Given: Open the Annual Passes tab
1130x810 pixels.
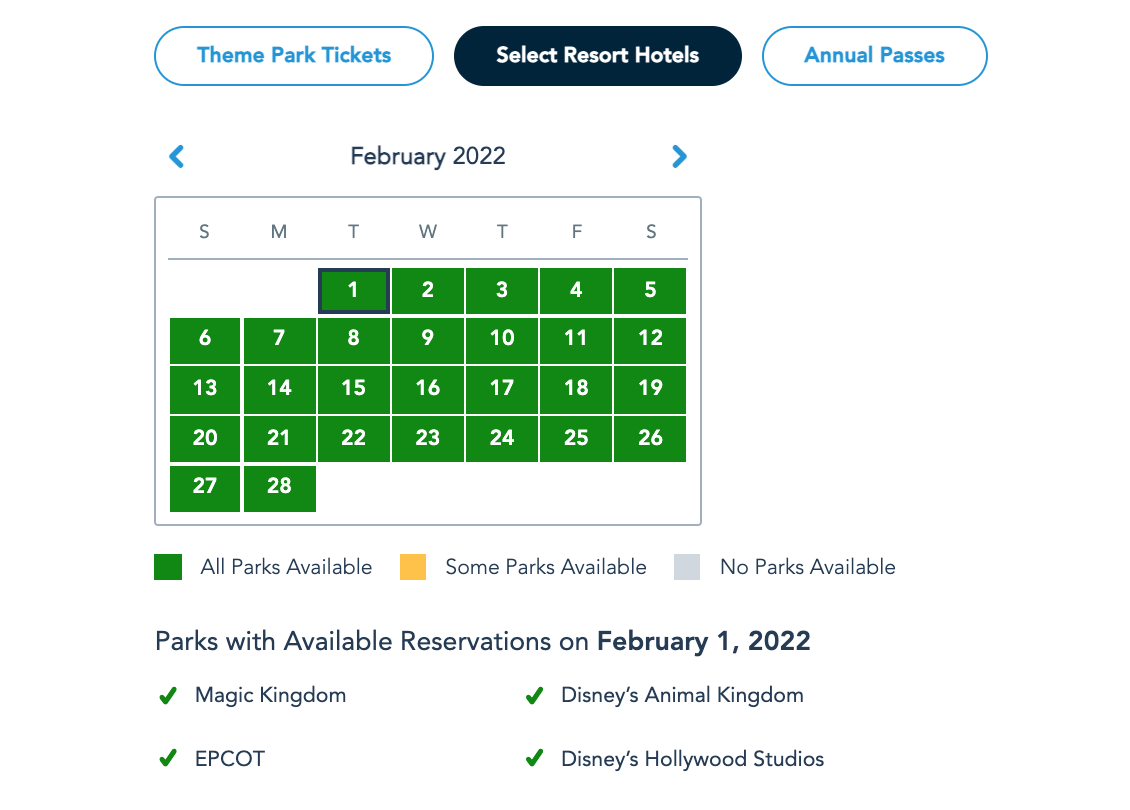Looking at the screenshot, I should [x=874, y=55].
